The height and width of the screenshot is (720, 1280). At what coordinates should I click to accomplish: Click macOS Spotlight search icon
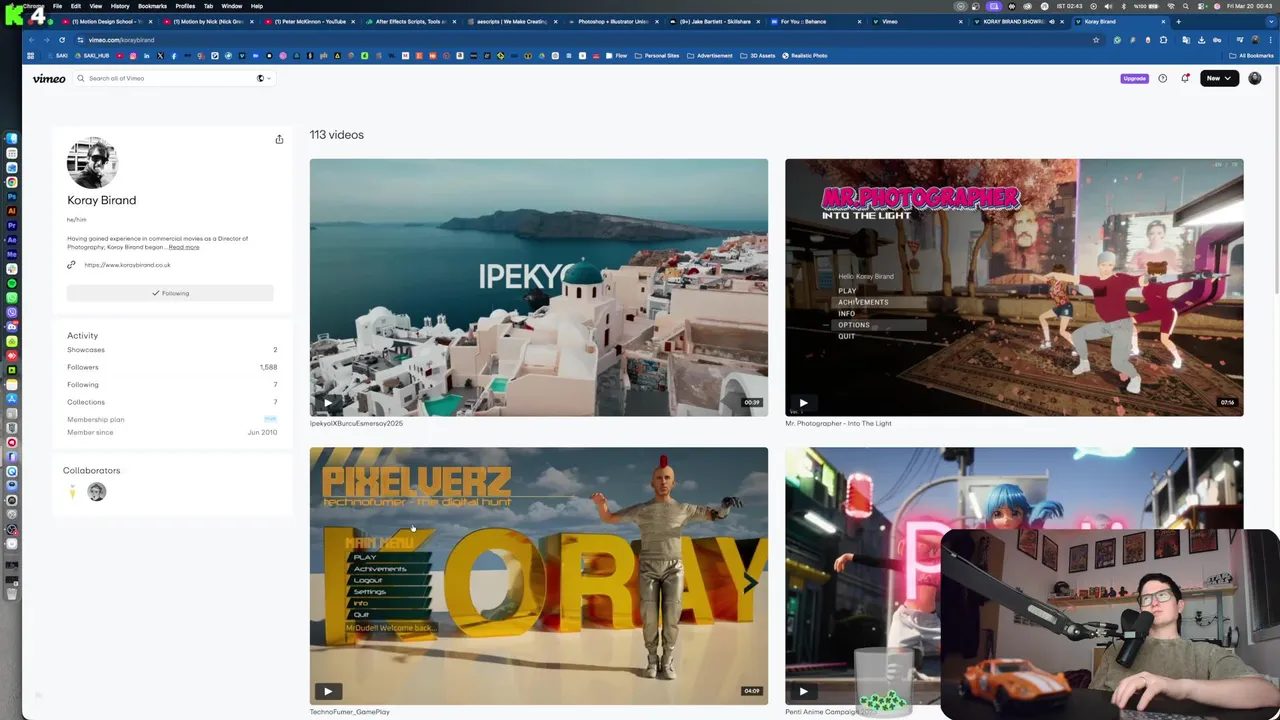click(1186, 6)
